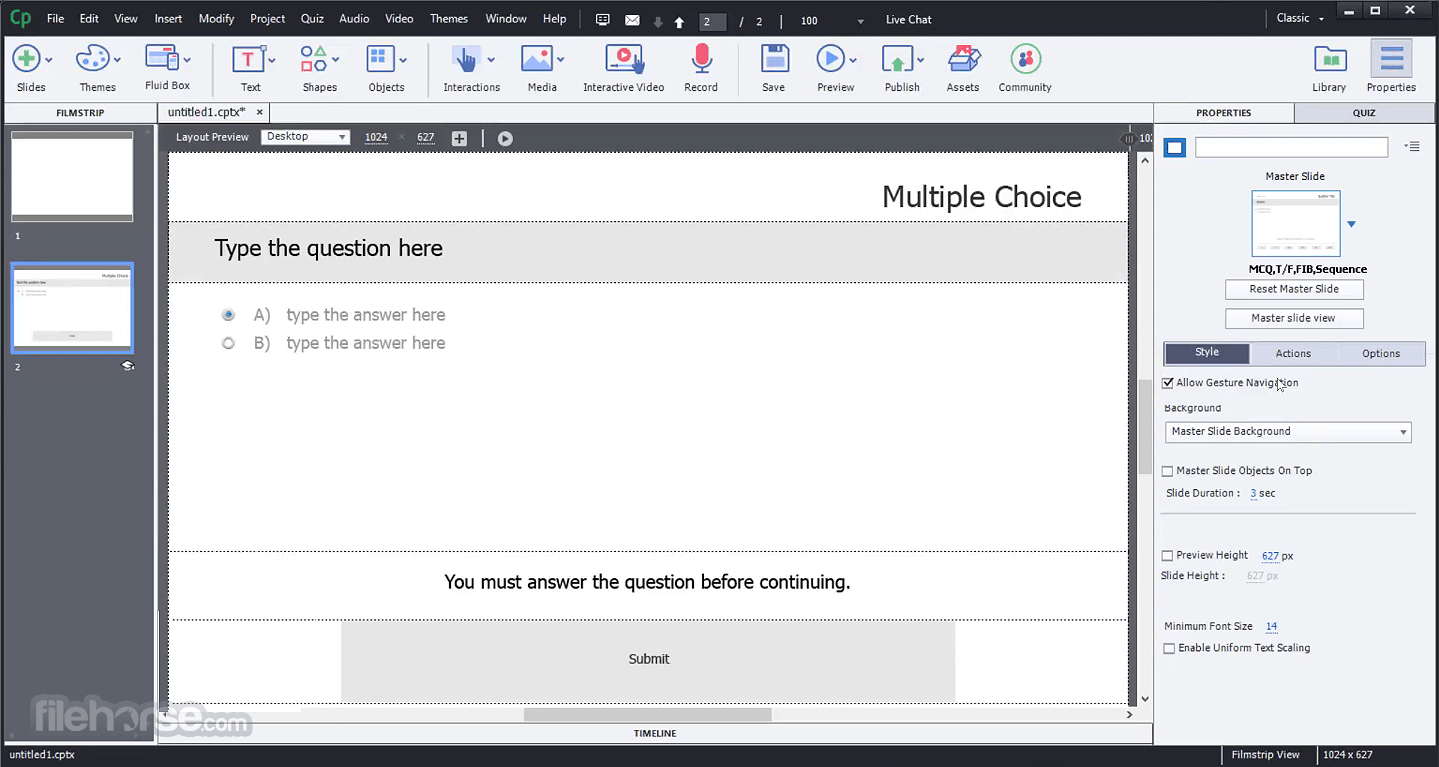Select slide 1 thumbnail in the filmstrip
Viewport: 1439px width, 767px height.
[x=72, y=176]
